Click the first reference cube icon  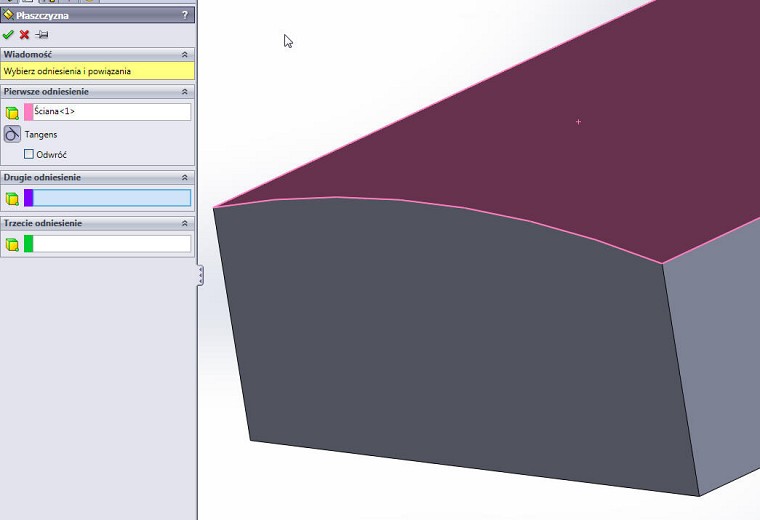(12, 113)
